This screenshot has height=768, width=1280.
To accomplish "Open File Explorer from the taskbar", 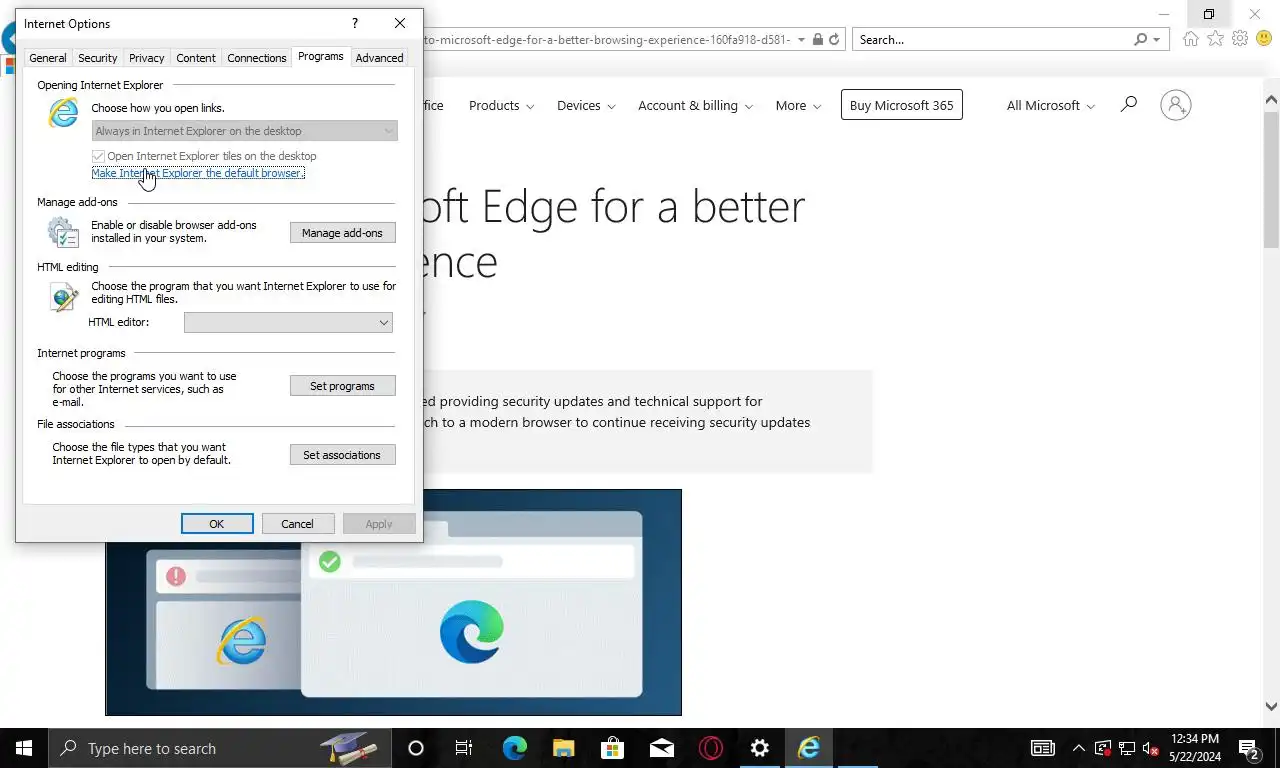I will pyautogui.click(x=563, y=748).
